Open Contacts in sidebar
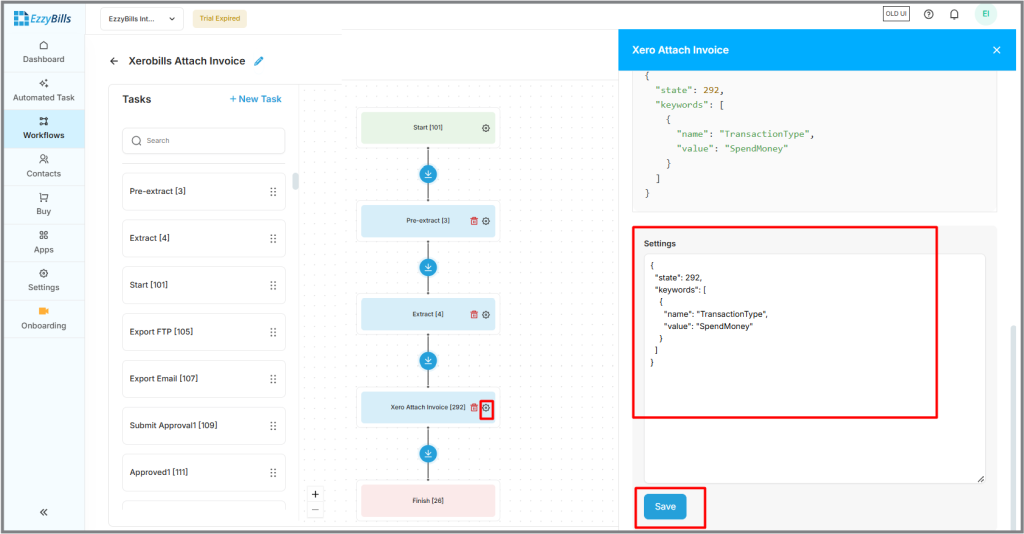The height and width of the screenshot is (534, 1024). [x=44, y=166]
